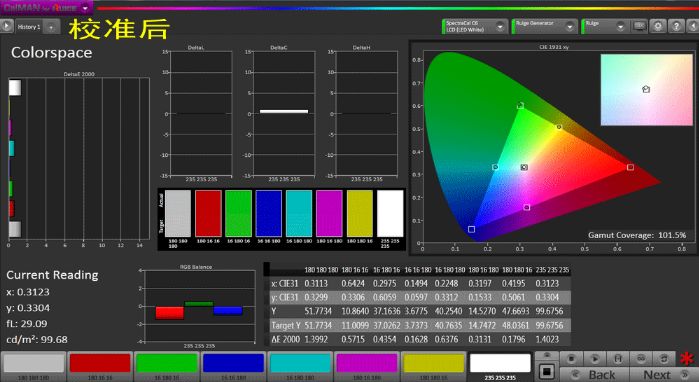Select the green 16 180 16 reading pattern

[166, 366]
